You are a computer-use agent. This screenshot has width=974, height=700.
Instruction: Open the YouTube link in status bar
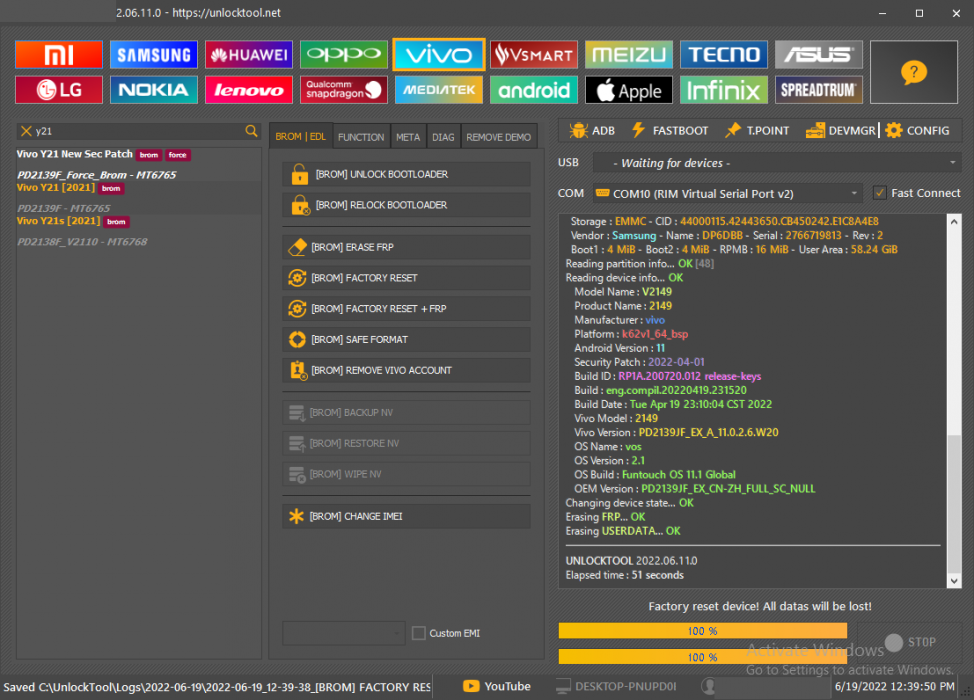click(x=497, y=686)
